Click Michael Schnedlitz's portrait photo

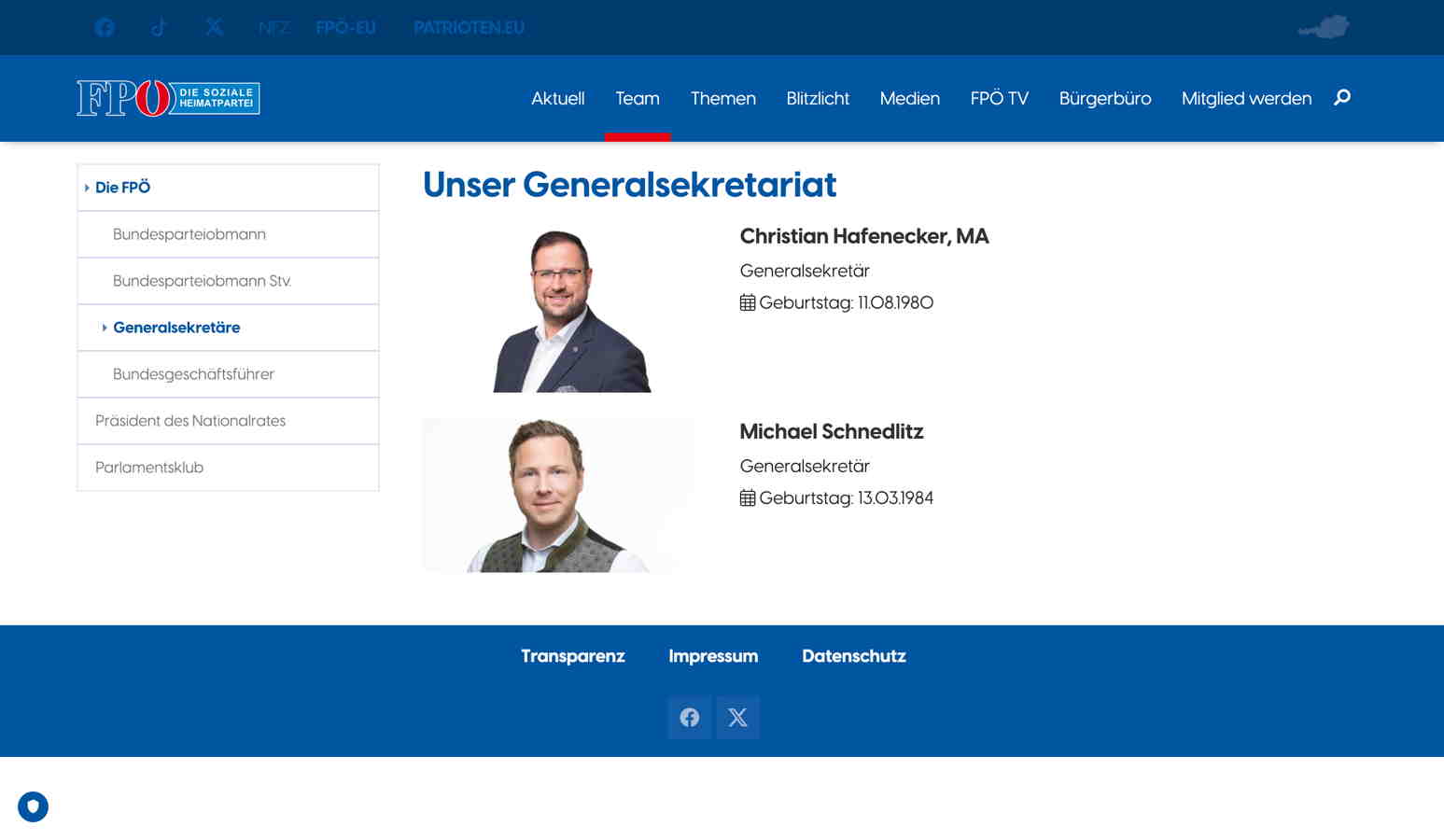557,496
